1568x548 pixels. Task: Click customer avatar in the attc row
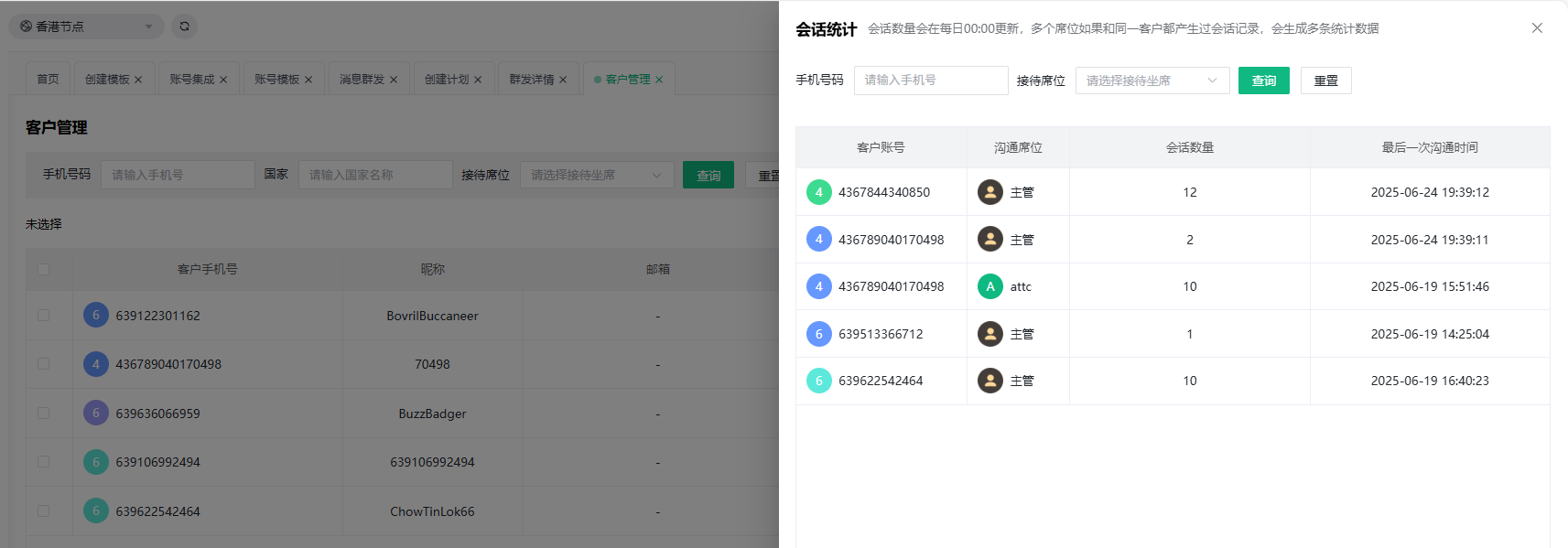pyautogui.click(x=819, y=286)
